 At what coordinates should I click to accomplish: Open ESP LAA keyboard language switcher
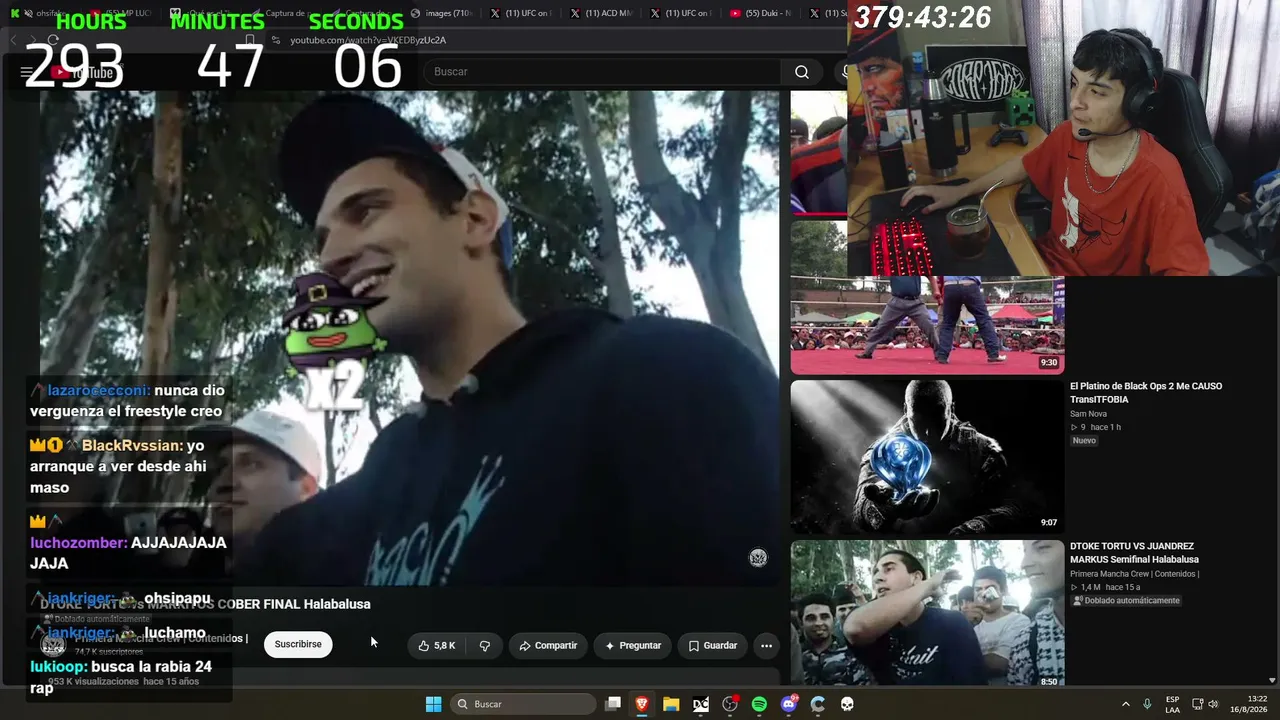coord(1172,704)
